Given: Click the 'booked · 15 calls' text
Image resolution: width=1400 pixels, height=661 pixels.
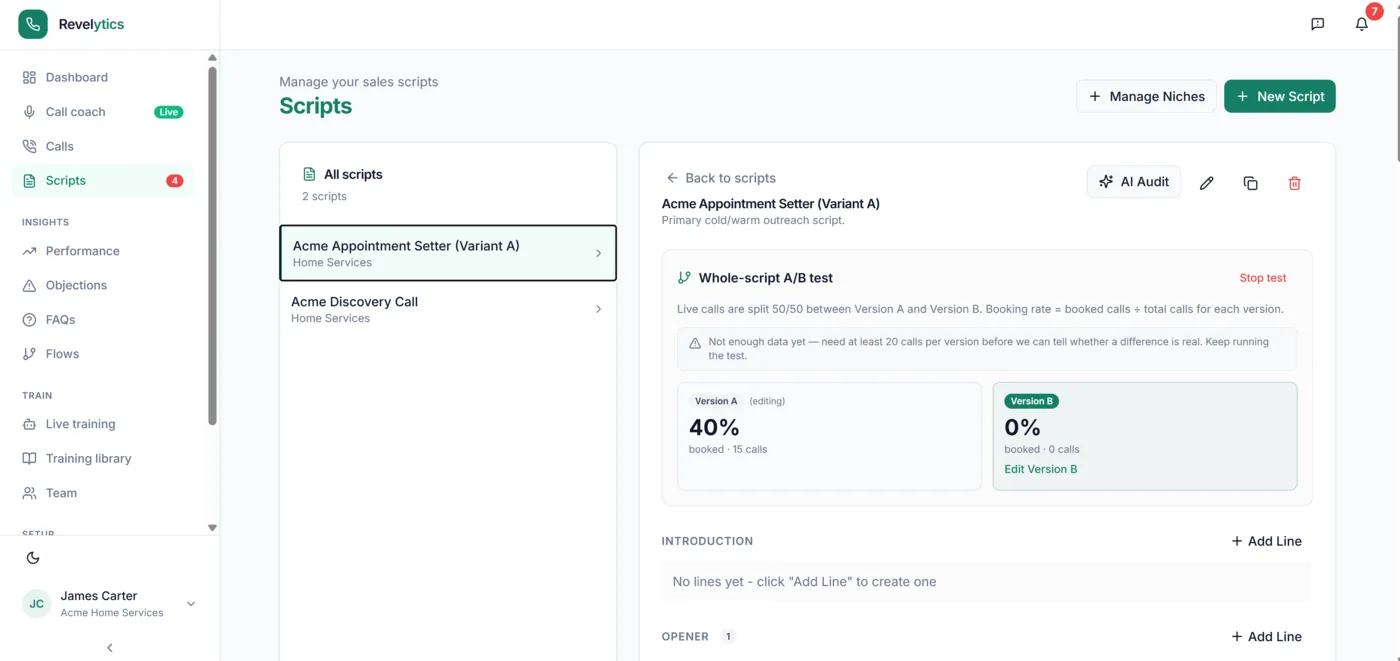Looking at the screenshot, I should click(728, 449).
